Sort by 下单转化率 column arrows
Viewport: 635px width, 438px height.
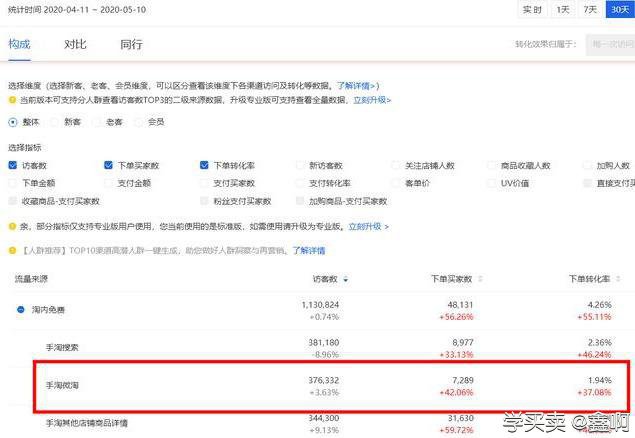tap(618, 279)
